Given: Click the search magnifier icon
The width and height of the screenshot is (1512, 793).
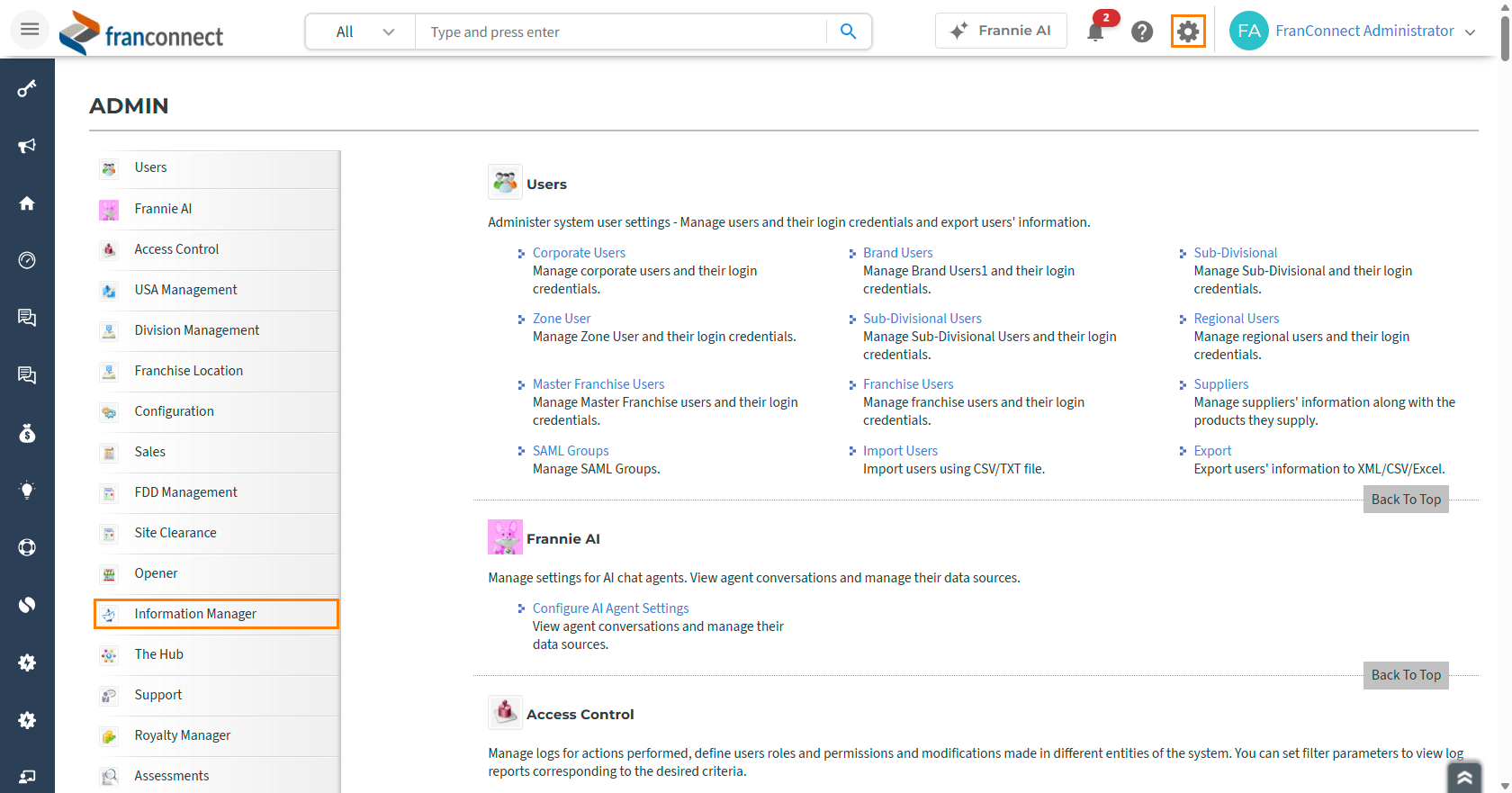Looking at the screenshot, I should click(848, 32).
